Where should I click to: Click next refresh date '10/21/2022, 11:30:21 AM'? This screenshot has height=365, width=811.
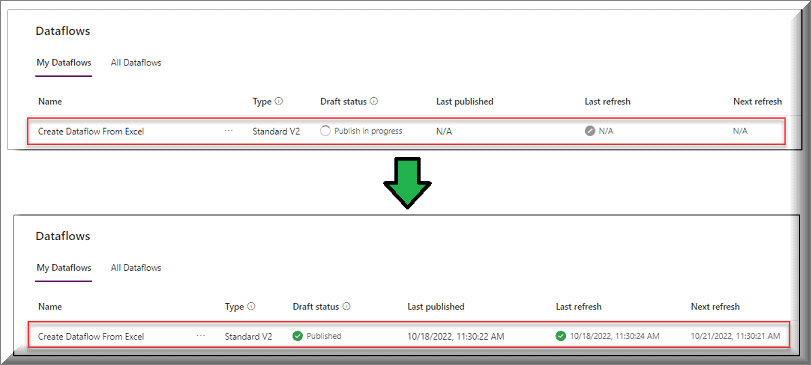735,336
